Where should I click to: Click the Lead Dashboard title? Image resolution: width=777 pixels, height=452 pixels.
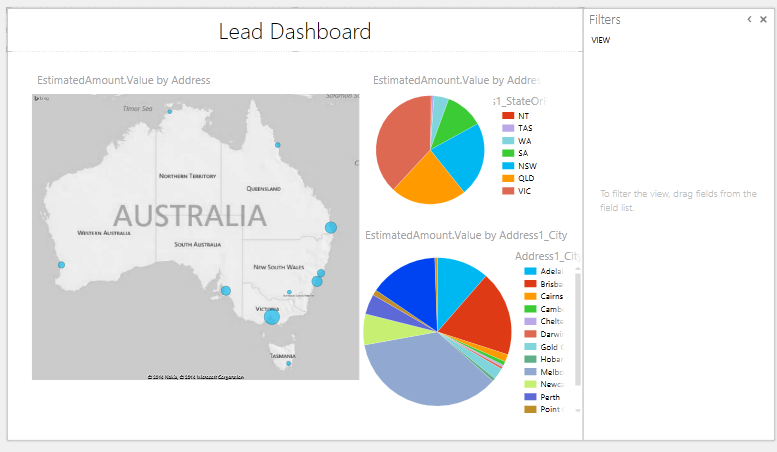[x=295, y=32]
